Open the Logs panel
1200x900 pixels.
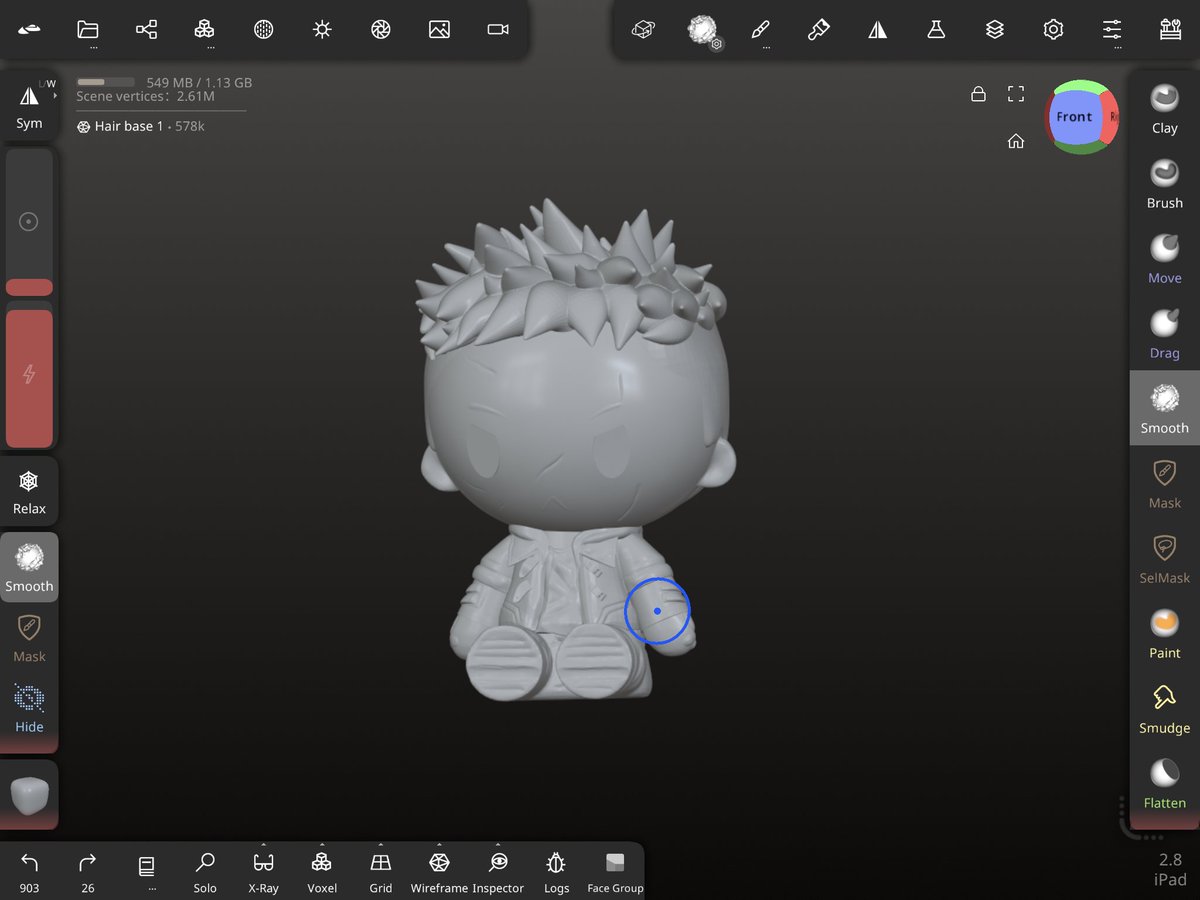click(556, 872)
